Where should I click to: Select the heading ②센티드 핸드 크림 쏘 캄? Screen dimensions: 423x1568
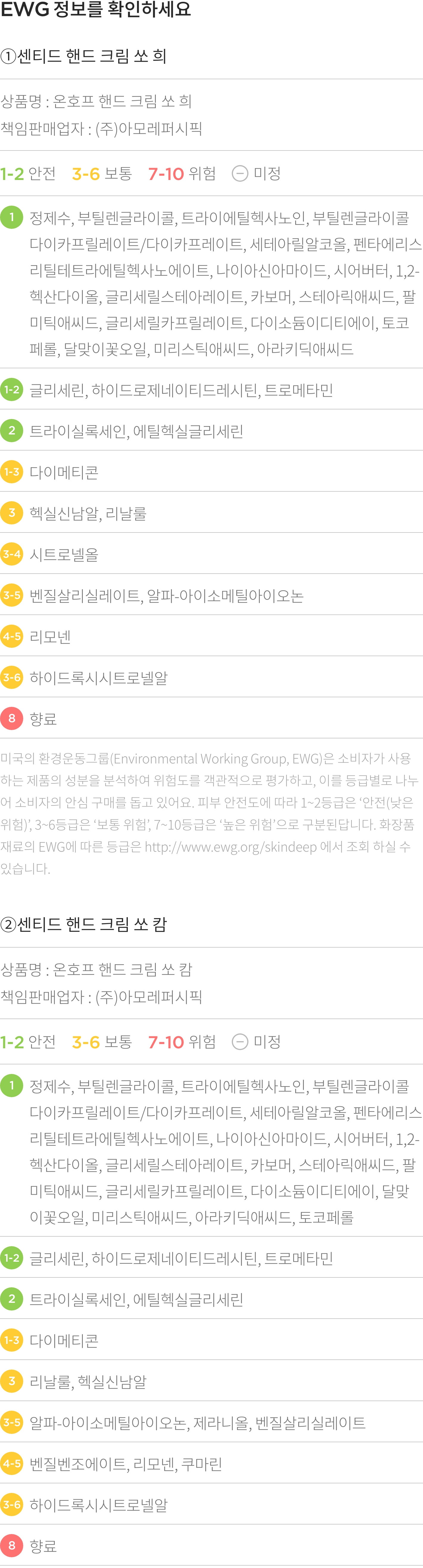pyautogui.click(x=83, y=925)
